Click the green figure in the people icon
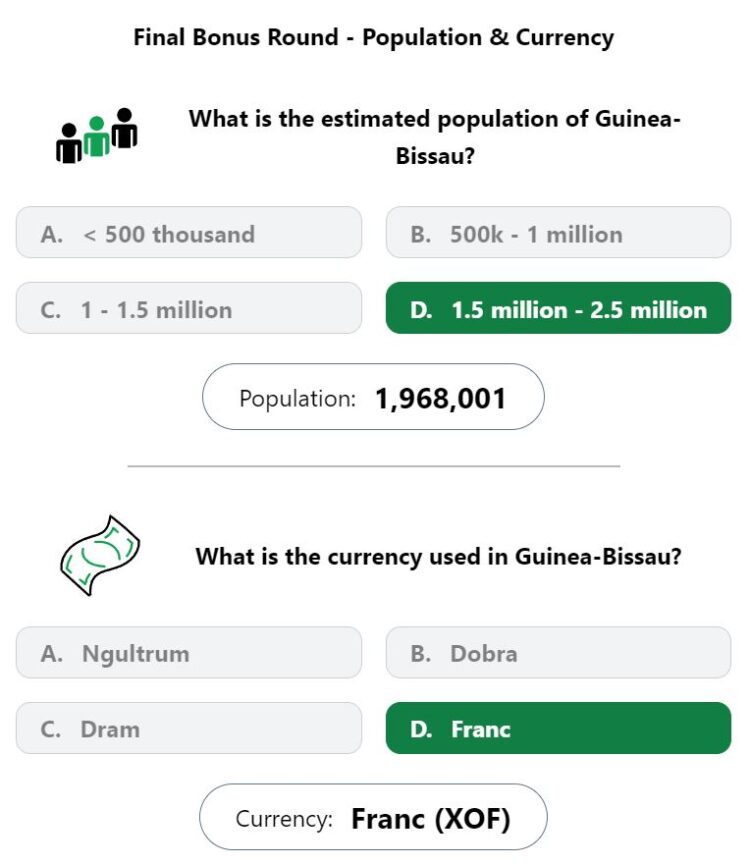The height and width of the screenshot is (864, 750). [x=97, y=137]
